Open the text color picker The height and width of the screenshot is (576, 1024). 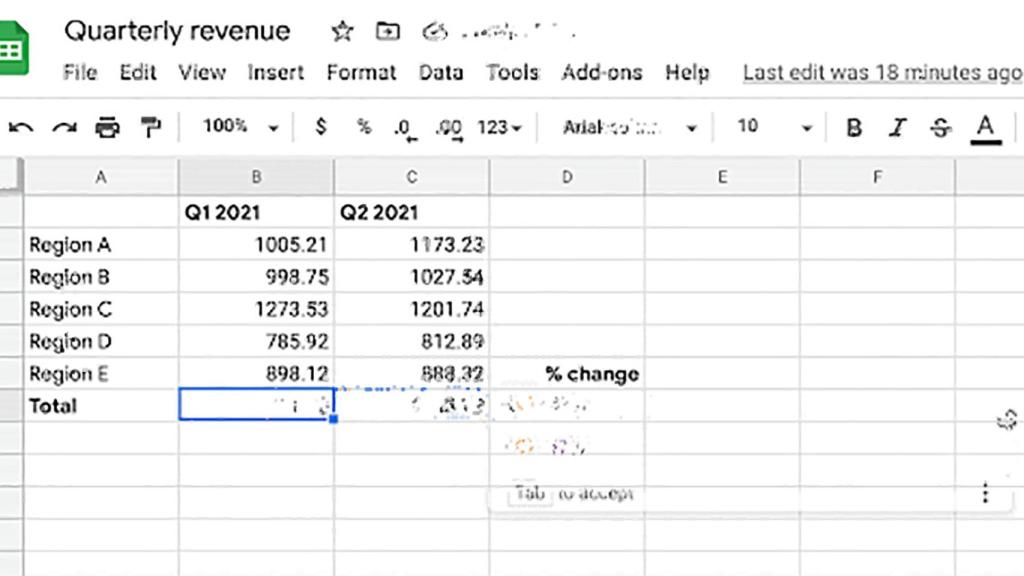pos(986,128)
